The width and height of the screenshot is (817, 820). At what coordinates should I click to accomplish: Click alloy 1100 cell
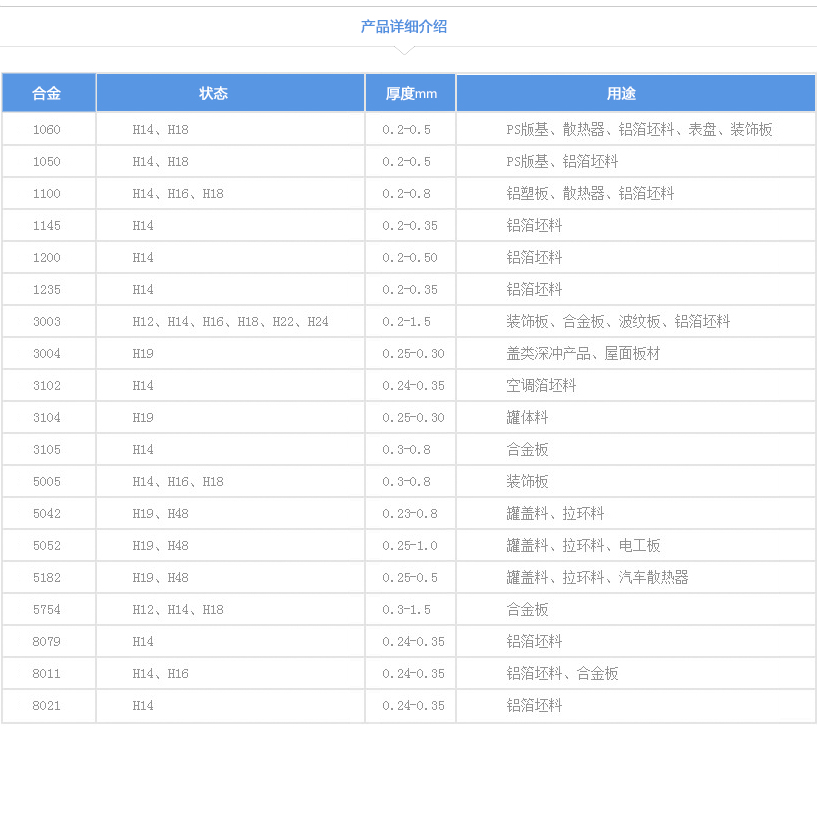tap(48, 193)
